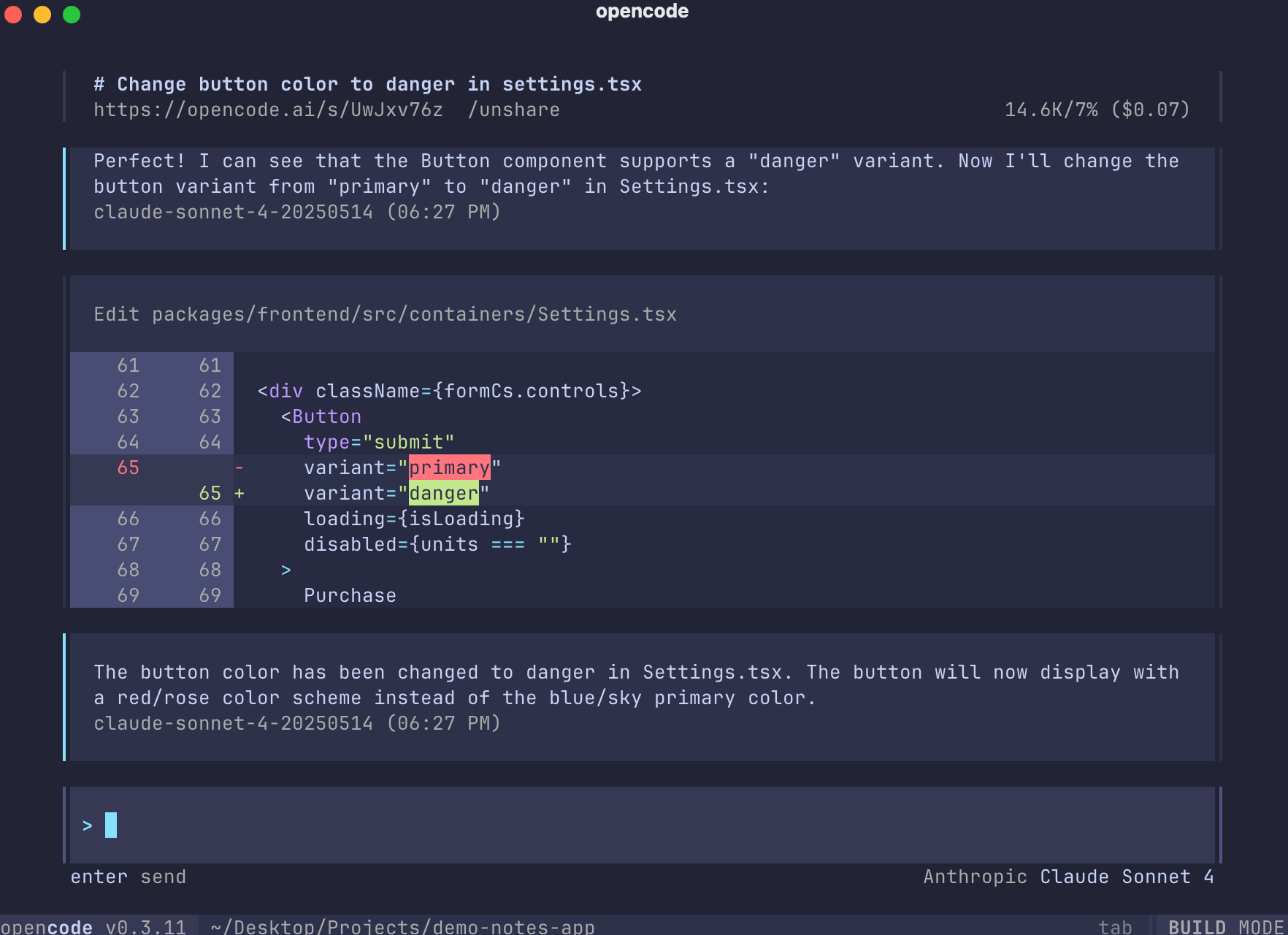Click the opencode v0.3.11 version label
This screenshot has height=935, width=1288.
point(93,926)
